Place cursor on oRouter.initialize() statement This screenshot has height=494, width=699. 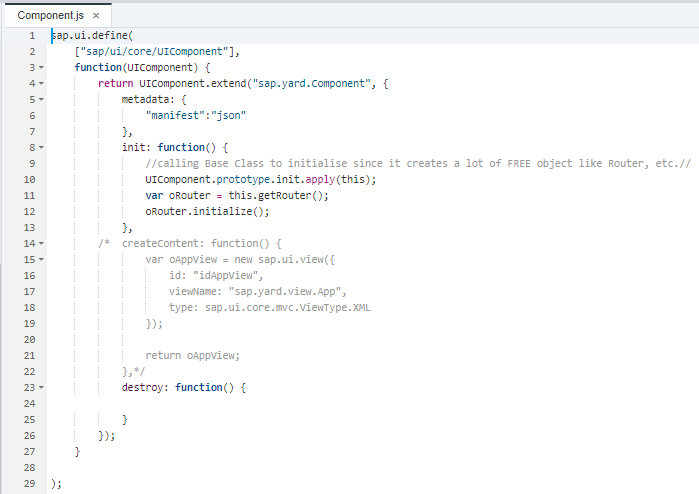(x=207, y=212)
